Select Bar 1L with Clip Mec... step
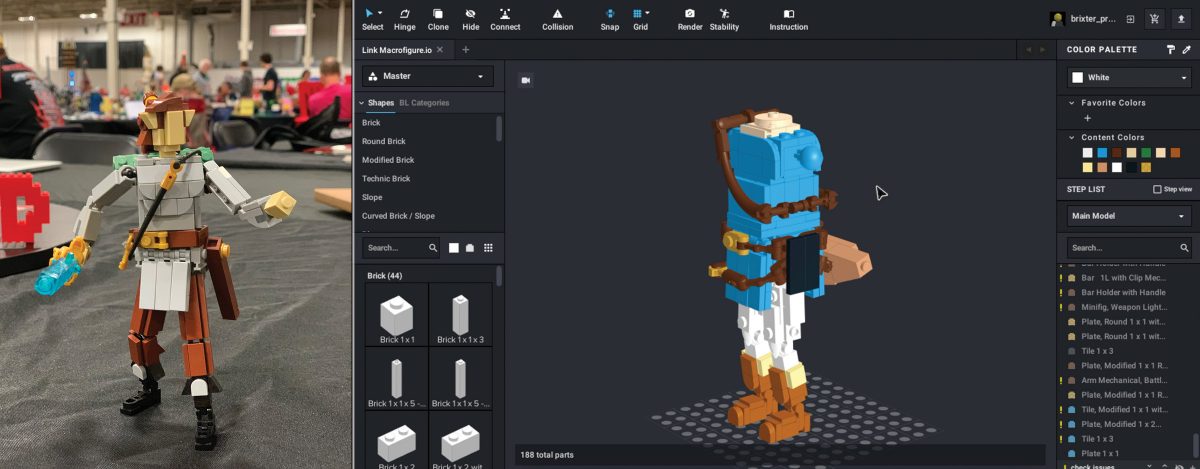This screenshot has height=469, width=1200. 1124,277
